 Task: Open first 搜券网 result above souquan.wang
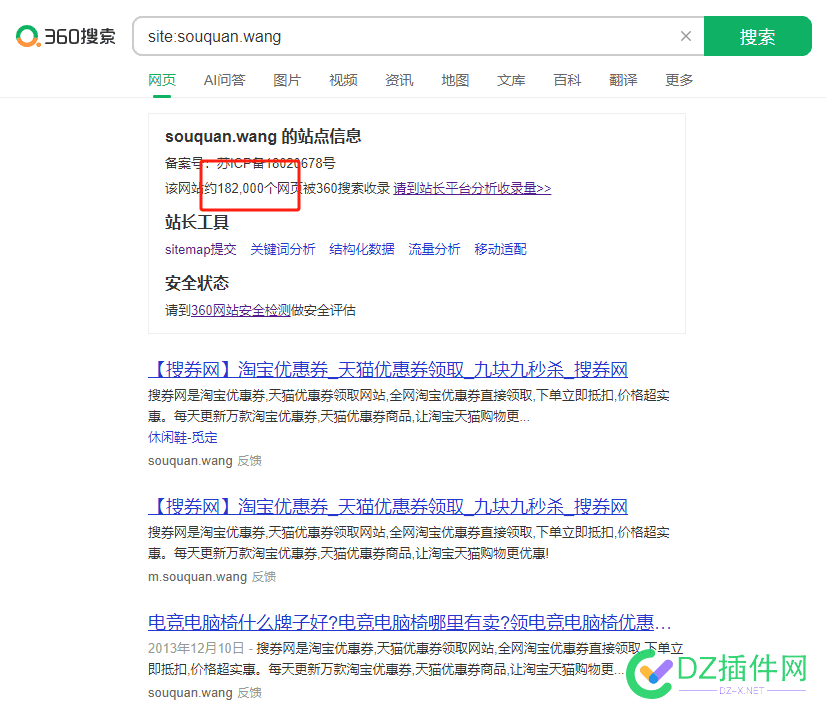pyautogui.click(x=388, y=369)
